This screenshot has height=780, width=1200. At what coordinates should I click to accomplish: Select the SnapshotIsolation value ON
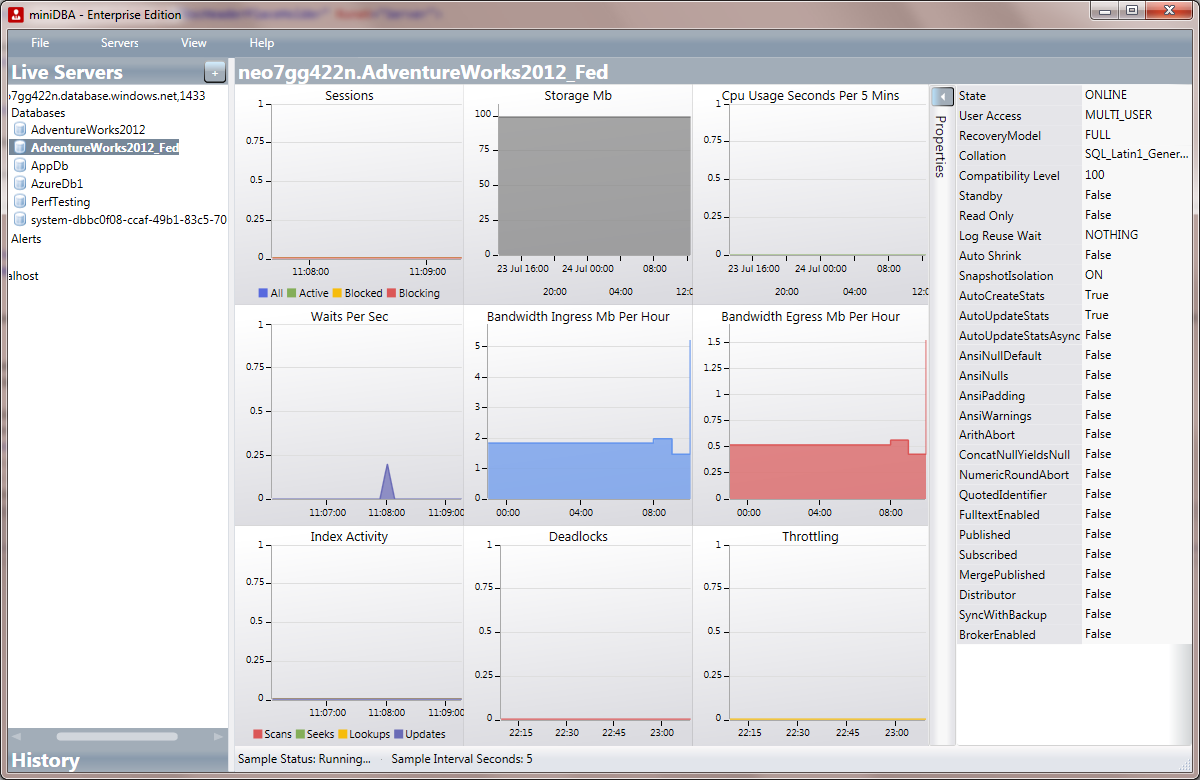tap(1094, 275)
